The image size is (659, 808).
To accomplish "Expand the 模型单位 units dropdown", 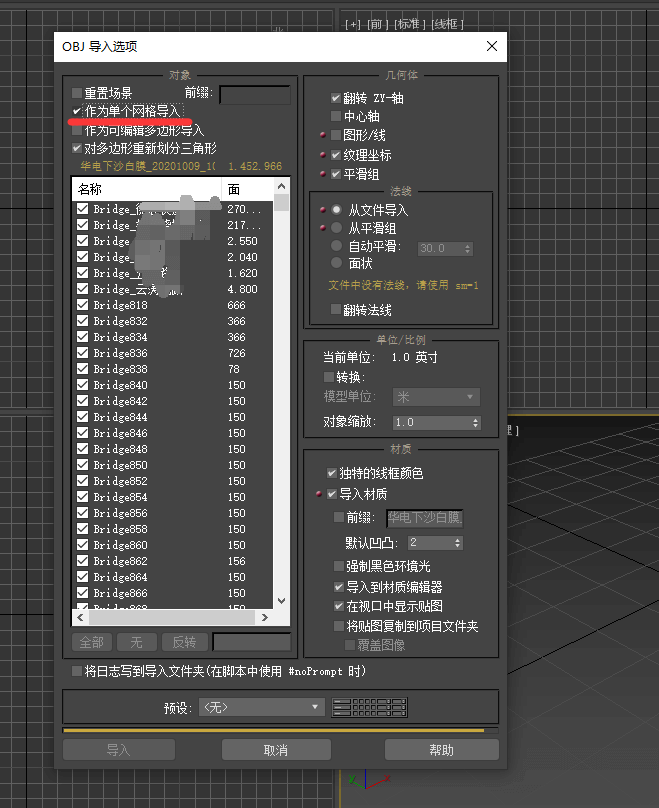I will tap(436, 397).
